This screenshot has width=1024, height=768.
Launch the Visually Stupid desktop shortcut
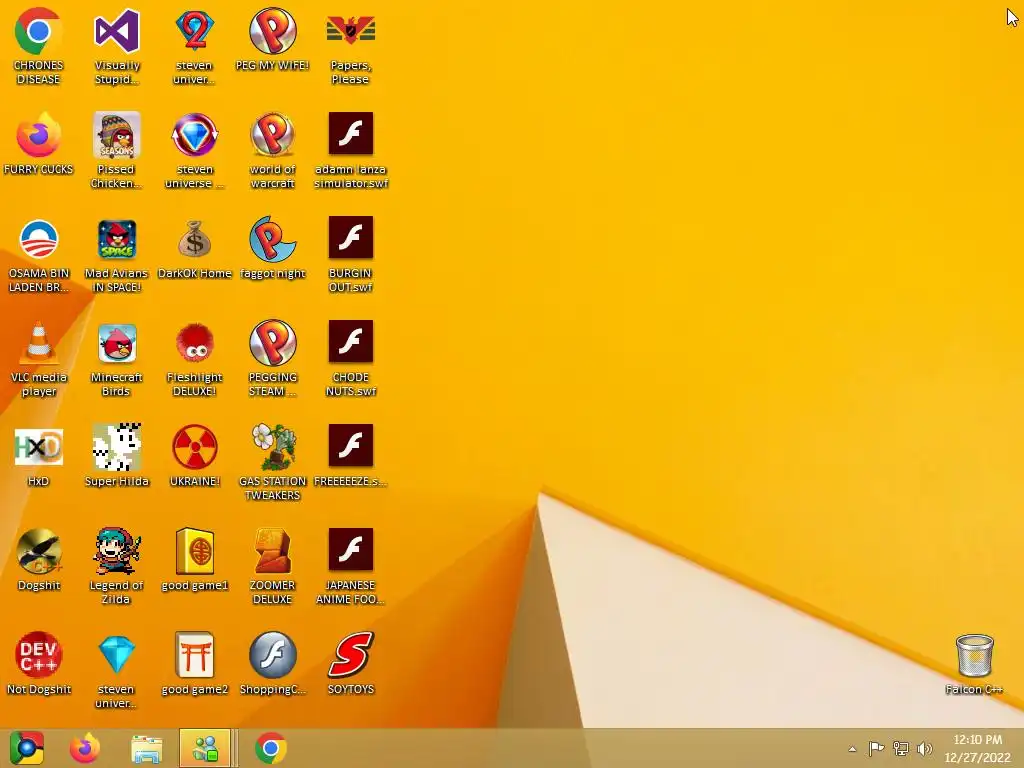tap(116, 46)
